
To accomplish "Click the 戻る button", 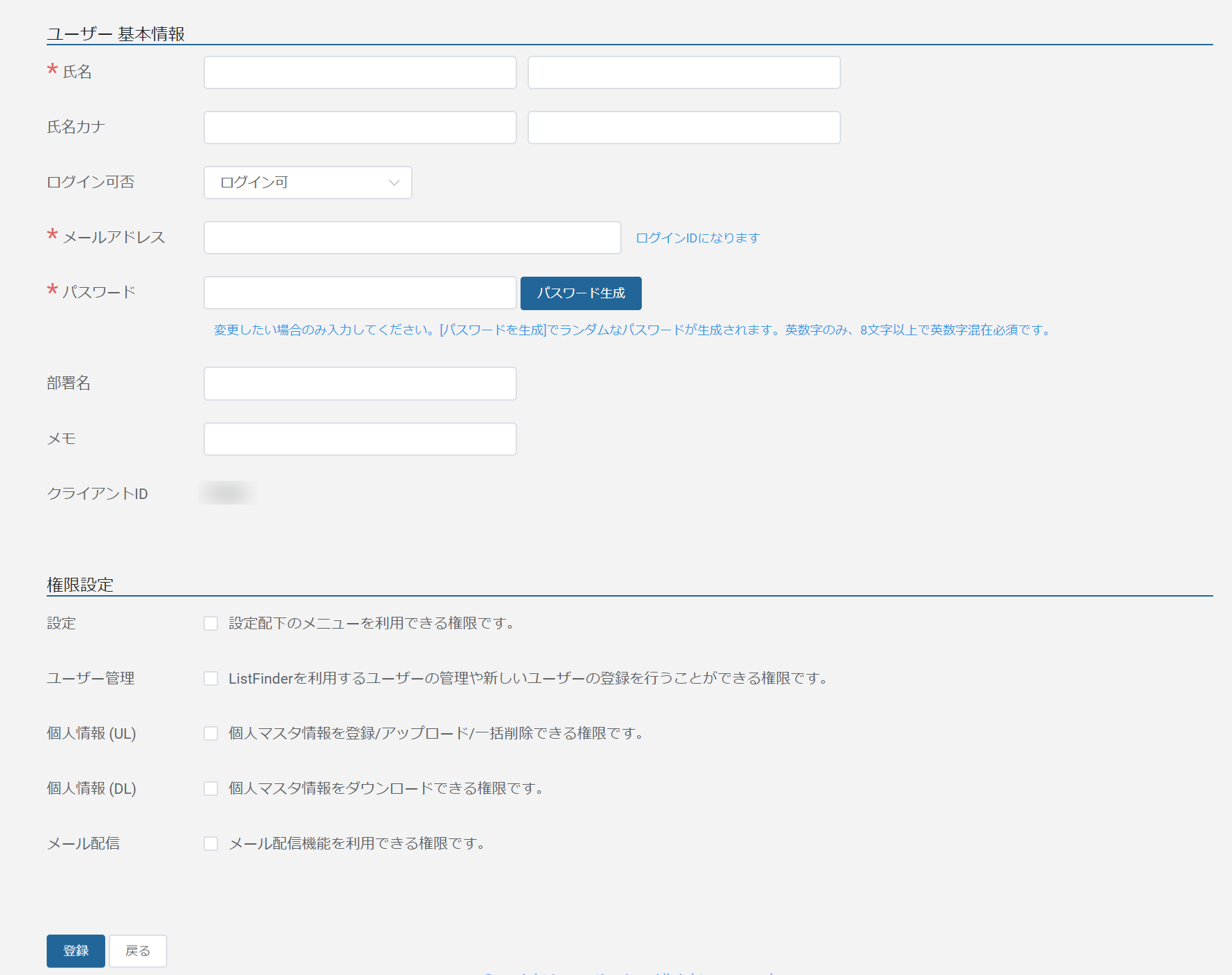I will click(x=138, y=951).
